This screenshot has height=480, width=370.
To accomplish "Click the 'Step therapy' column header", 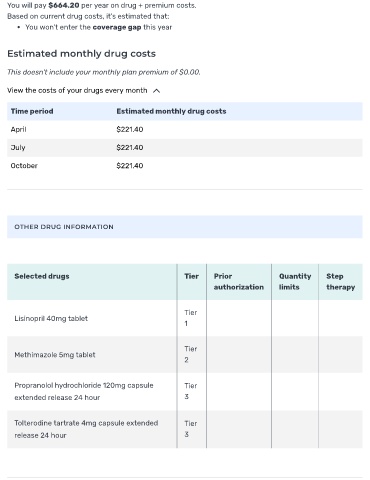I will click(x=340, y=282).
